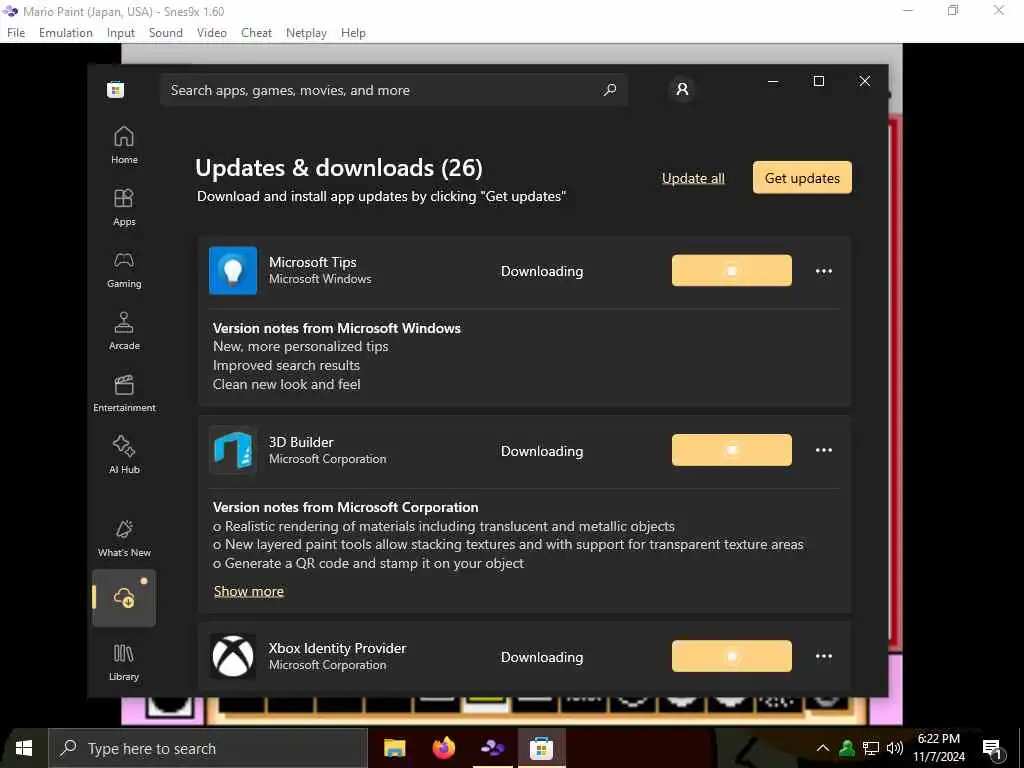
Task: Stop the Xbox Identity Provider download
Action: 731,656
